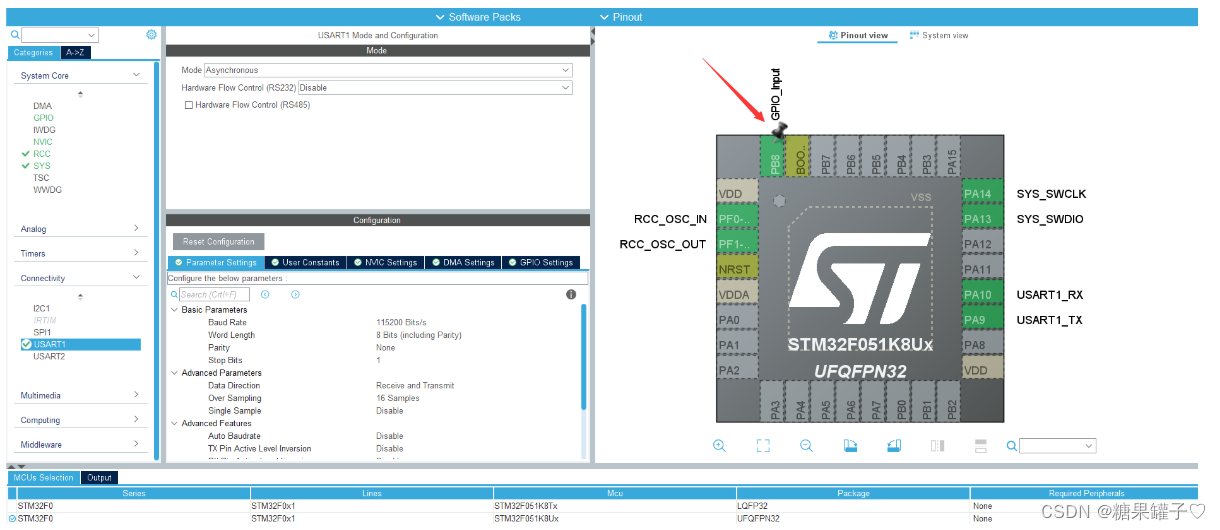Switch to Pinout view
Screen dimensions: 1220x530
857,35
